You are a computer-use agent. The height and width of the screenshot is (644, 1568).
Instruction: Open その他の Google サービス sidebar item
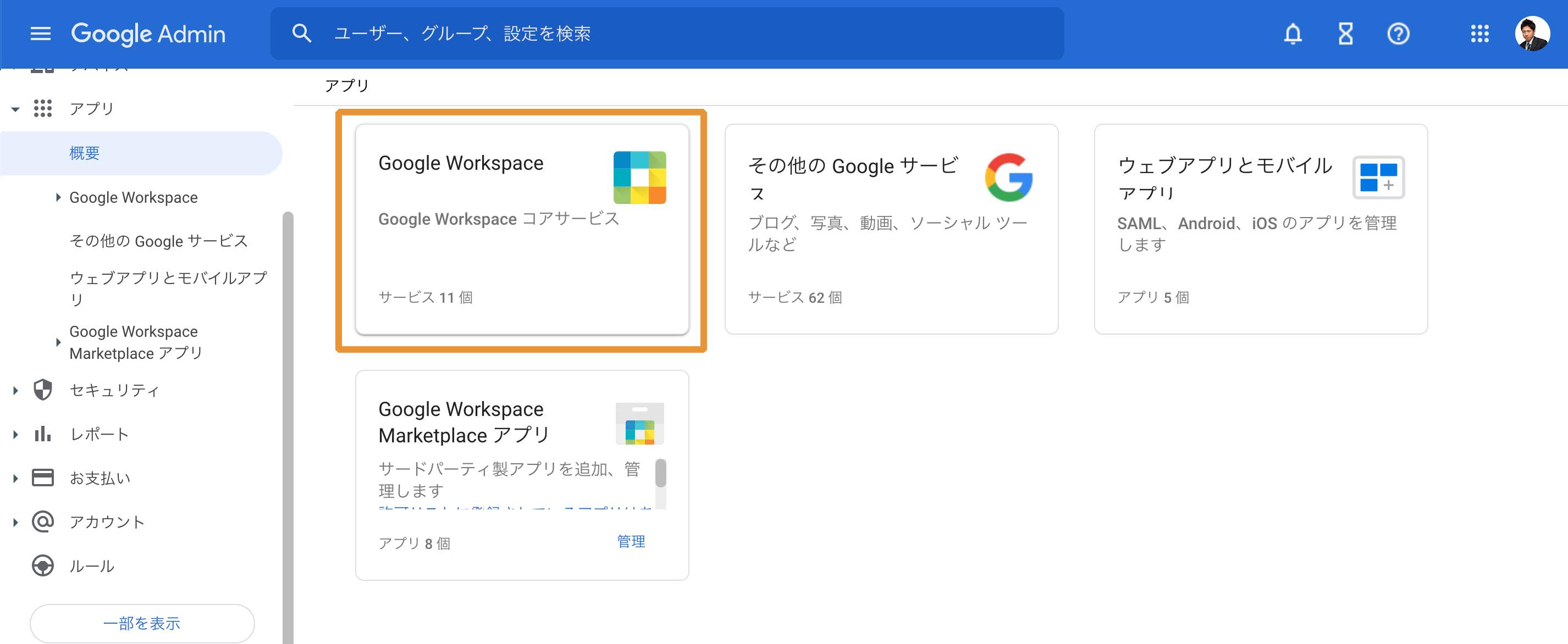[x=158, y=241]
